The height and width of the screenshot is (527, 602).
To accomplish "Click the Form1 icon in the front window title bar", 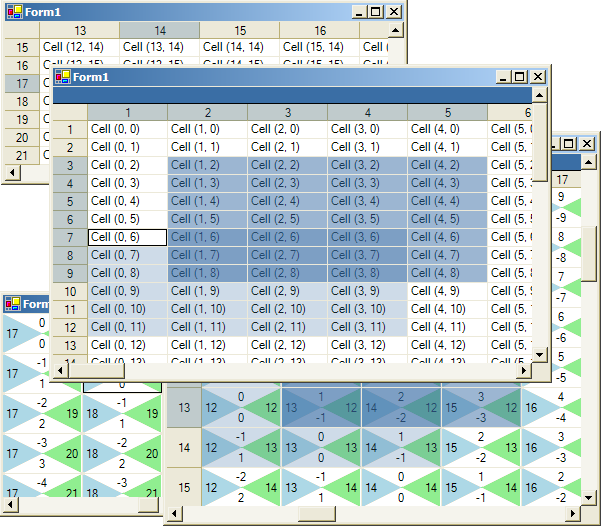I will click(x=62, y=77).
